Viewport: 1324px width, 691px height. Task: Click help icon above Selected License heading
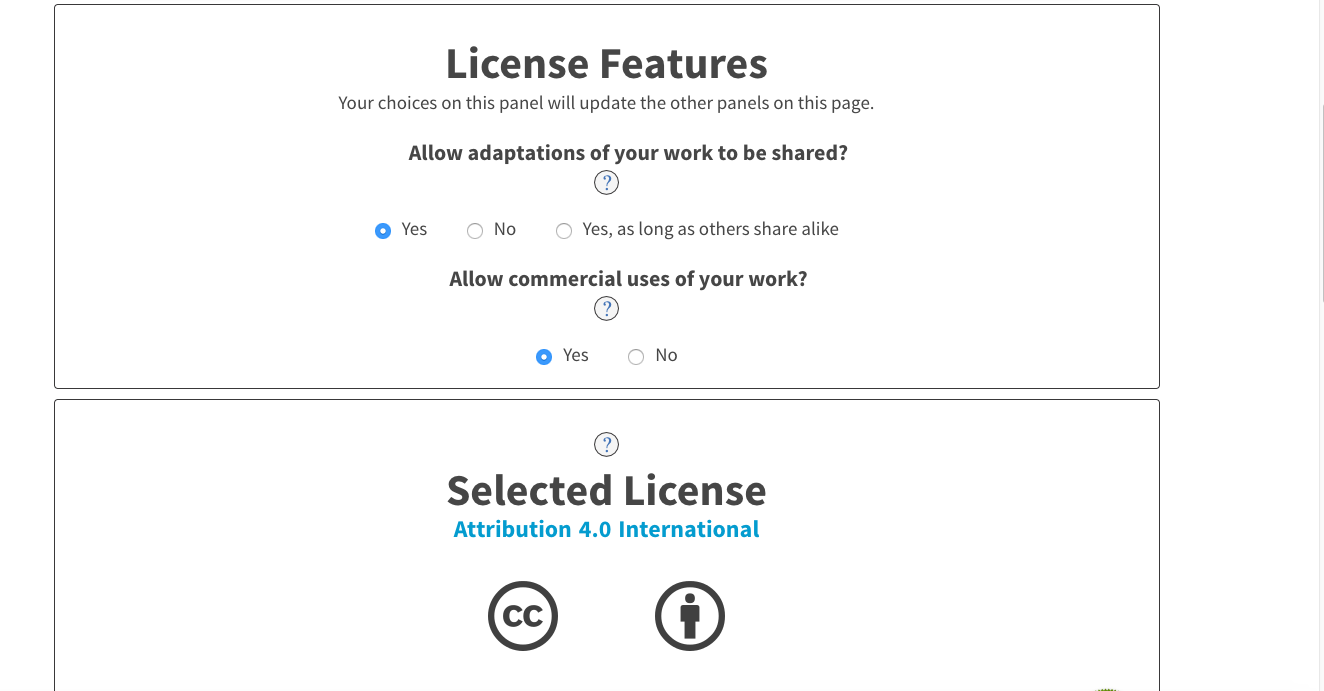(x=606, y=445)
